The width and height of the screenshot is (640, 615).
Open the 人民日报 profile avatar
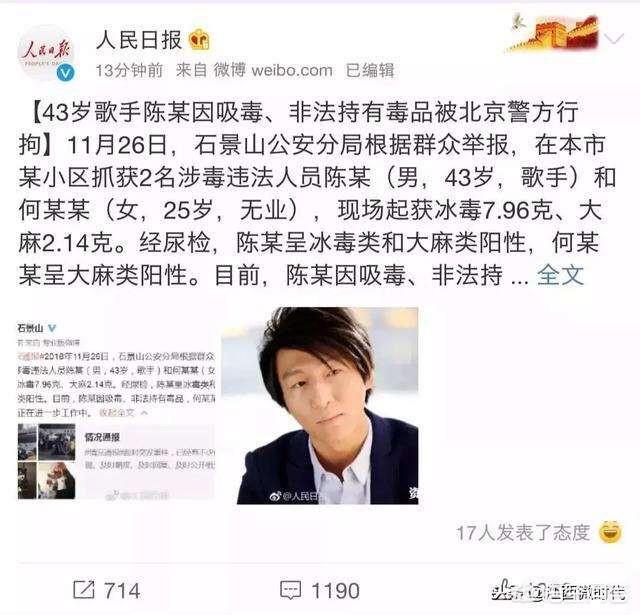pyautogui.click(x=45, y=53)
